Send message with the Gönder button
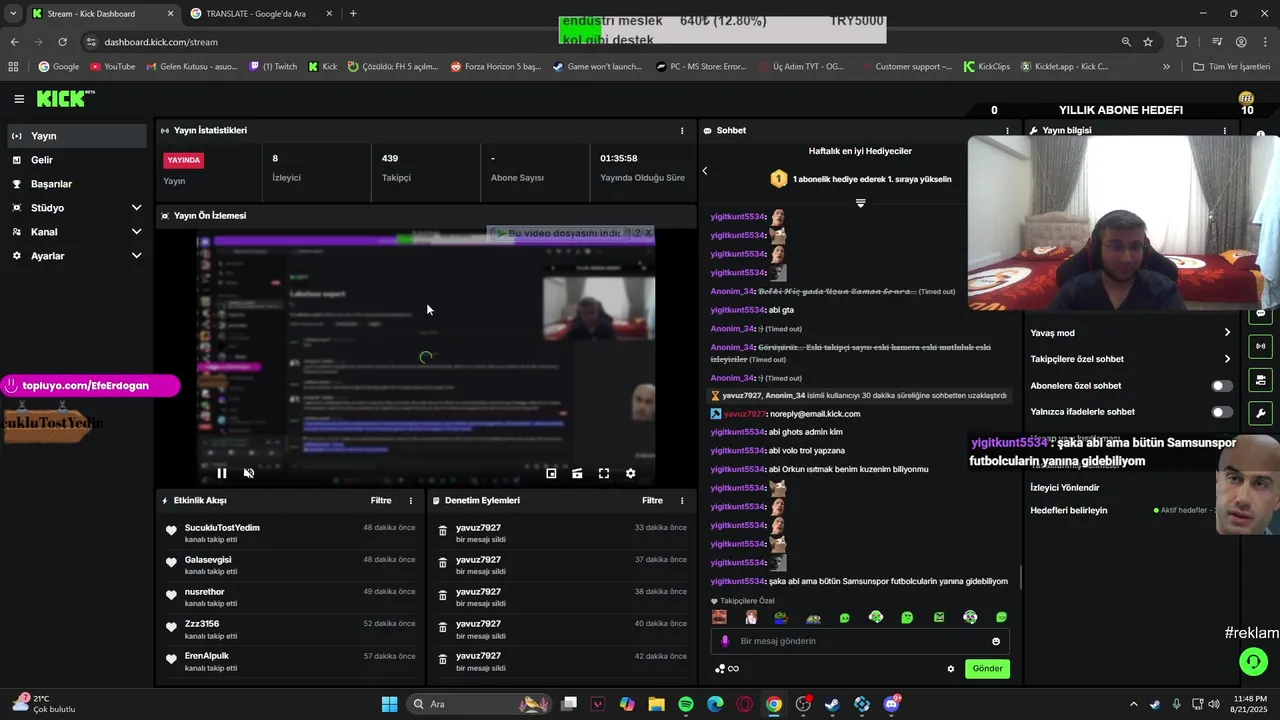 point(987,669)
